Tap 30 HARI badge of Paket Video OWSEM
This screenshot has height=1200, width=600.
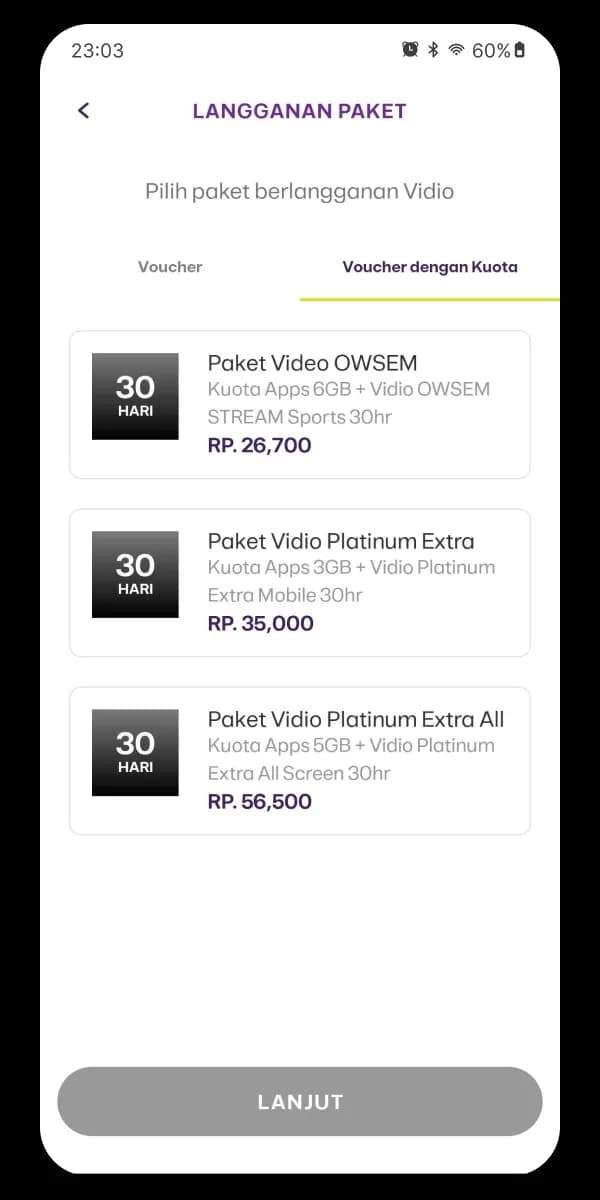[x=135, y=396]
